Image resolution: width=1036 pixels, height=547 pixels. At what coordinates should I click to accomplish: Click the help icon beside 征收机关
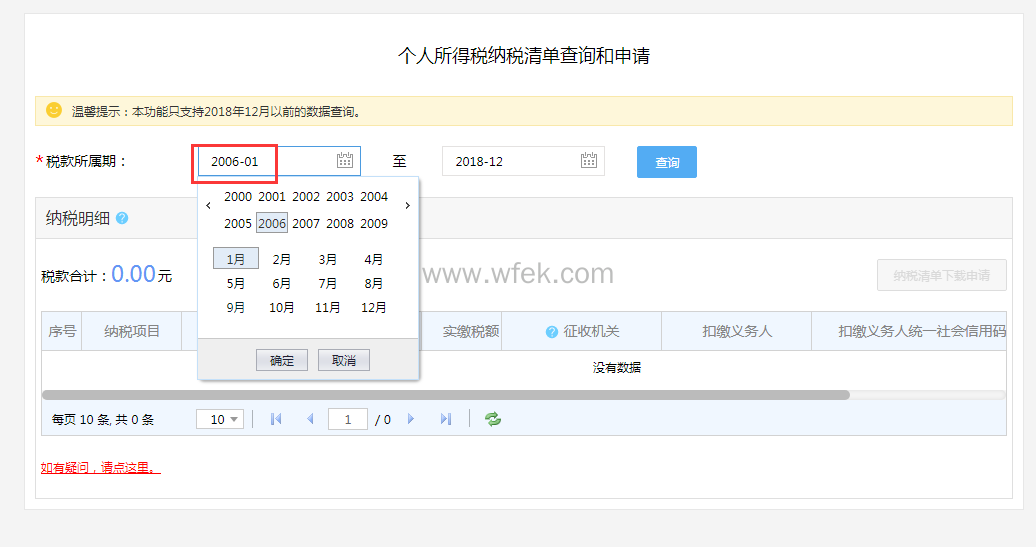(x=551, y=332)
